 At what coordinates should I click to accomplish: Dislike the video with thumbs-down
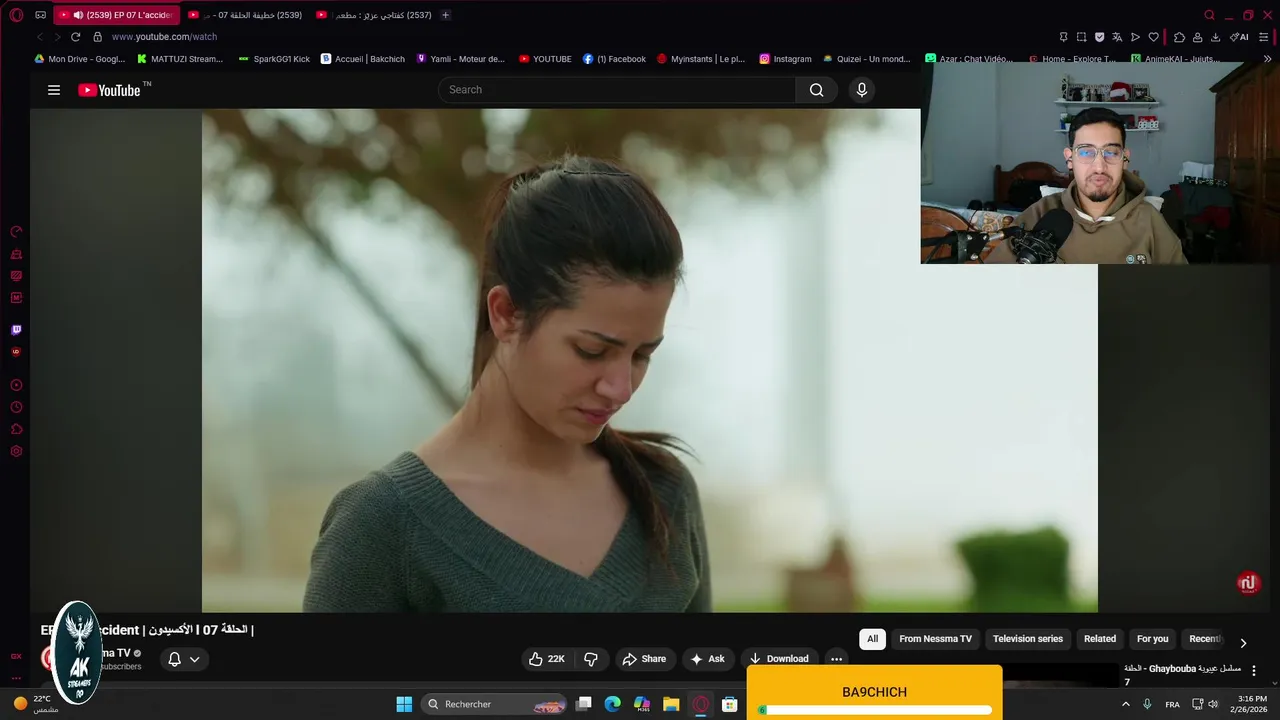[x=591, y=659]
